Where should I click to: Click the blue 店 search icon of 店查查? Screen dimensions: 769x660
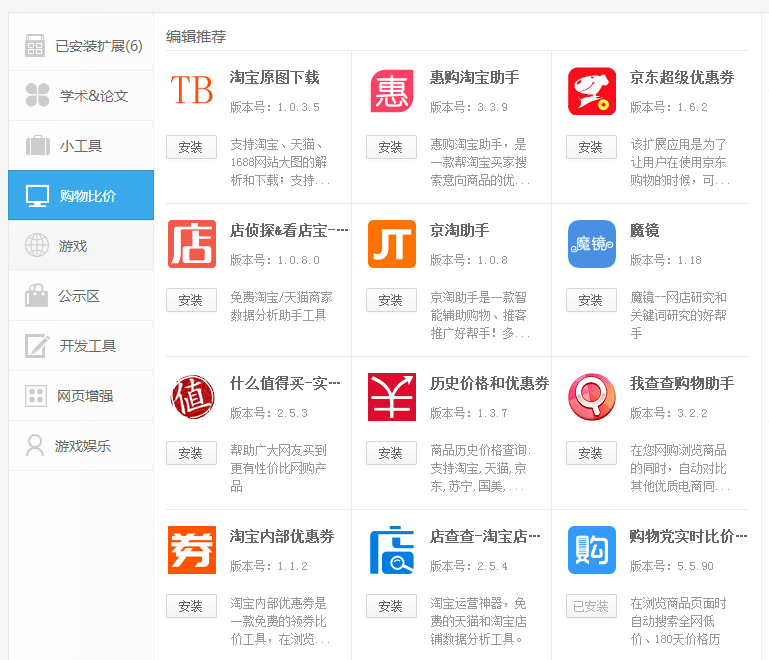(392, 550)
